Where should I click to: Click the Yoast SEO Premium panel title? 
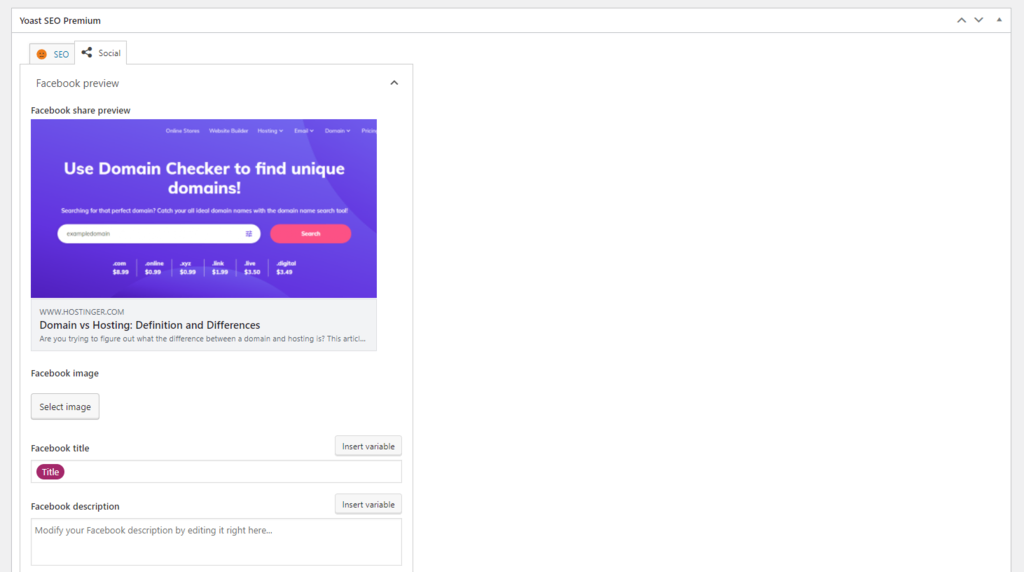point(60,20)
